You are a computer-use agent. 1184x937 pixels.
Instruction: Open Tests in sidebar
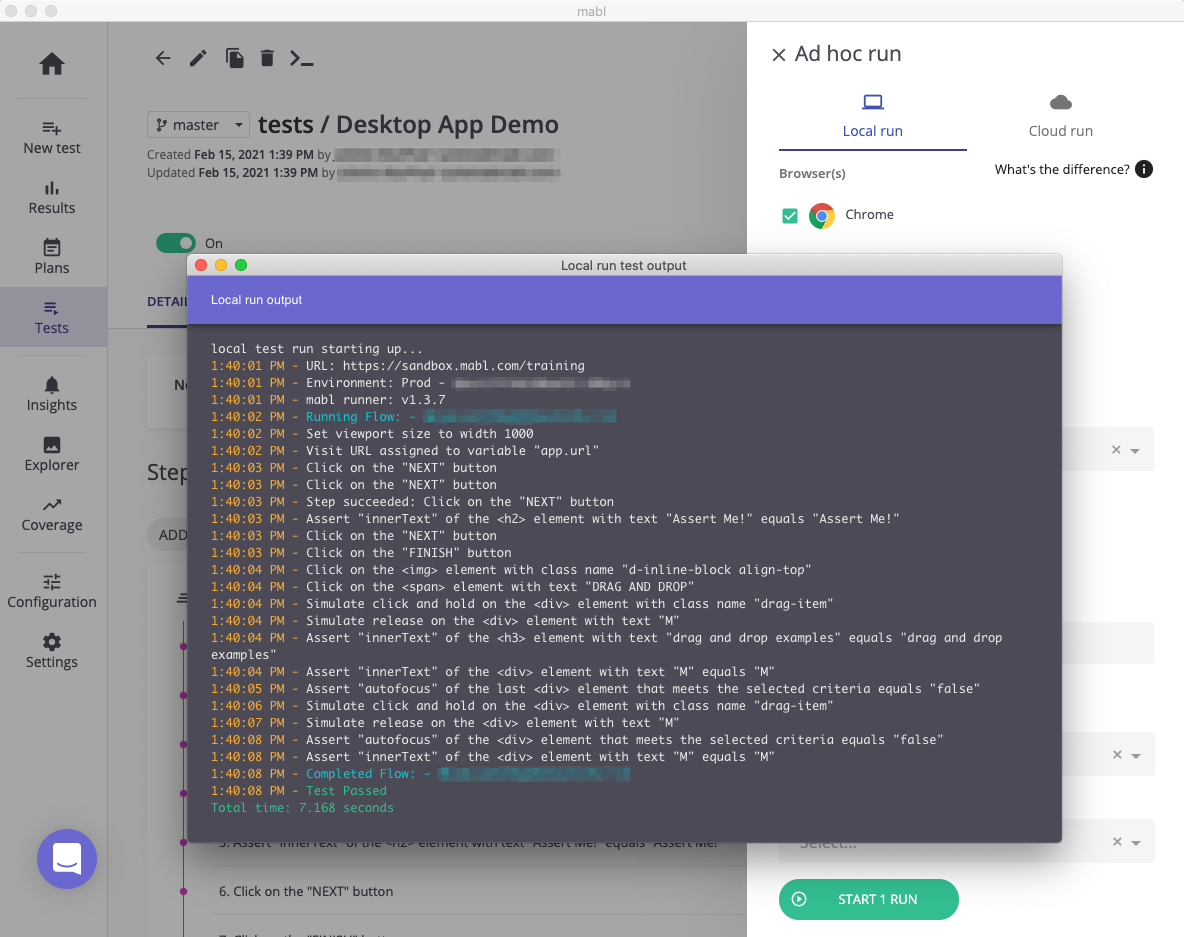tap(51, 318)
